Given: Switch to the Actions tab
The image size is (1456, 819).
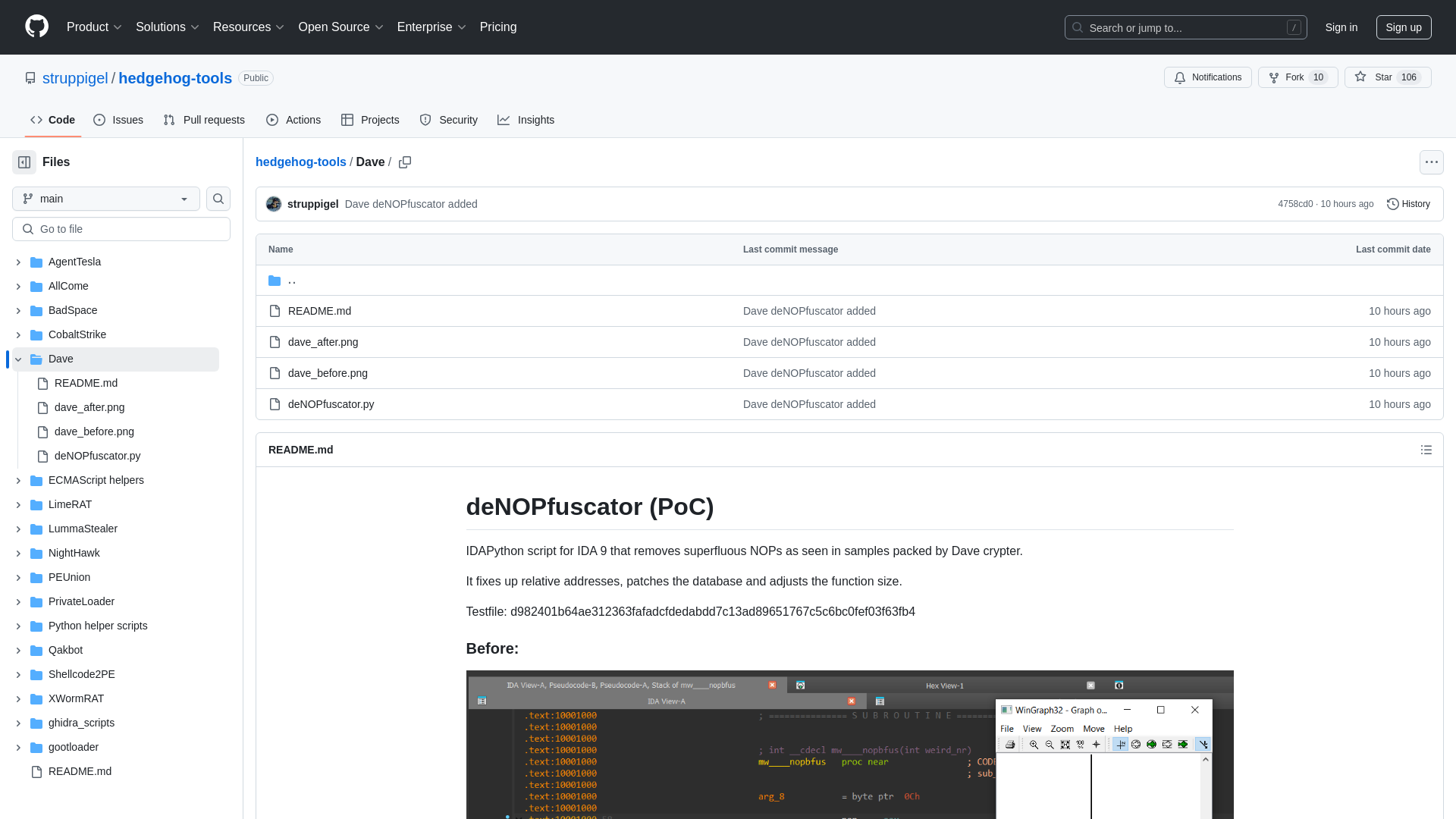Looking at the screenshot, I should click(x=293, y=120).
